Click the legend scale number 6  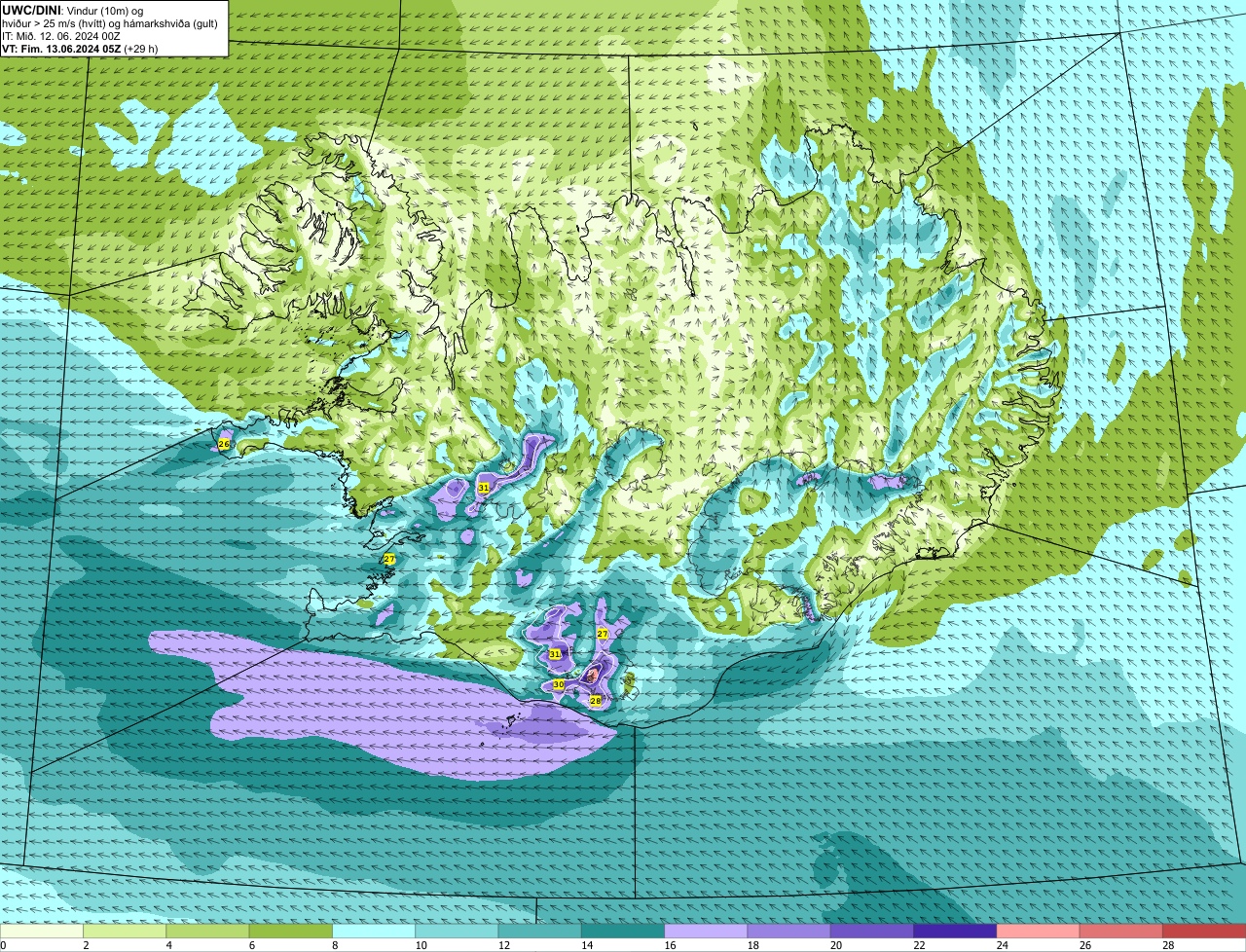251,945
